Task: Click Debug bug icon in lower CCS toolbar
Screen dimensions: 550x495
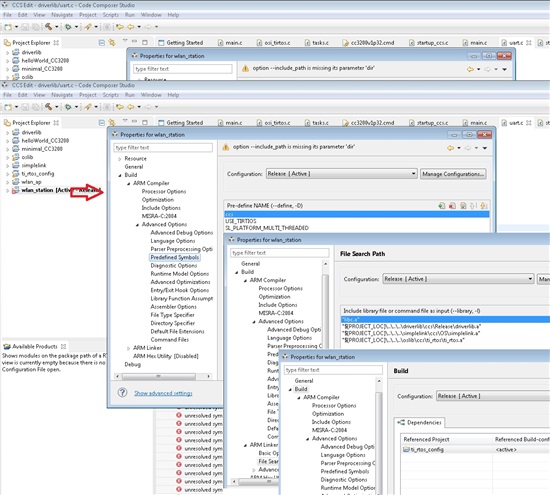Action: 68,107
